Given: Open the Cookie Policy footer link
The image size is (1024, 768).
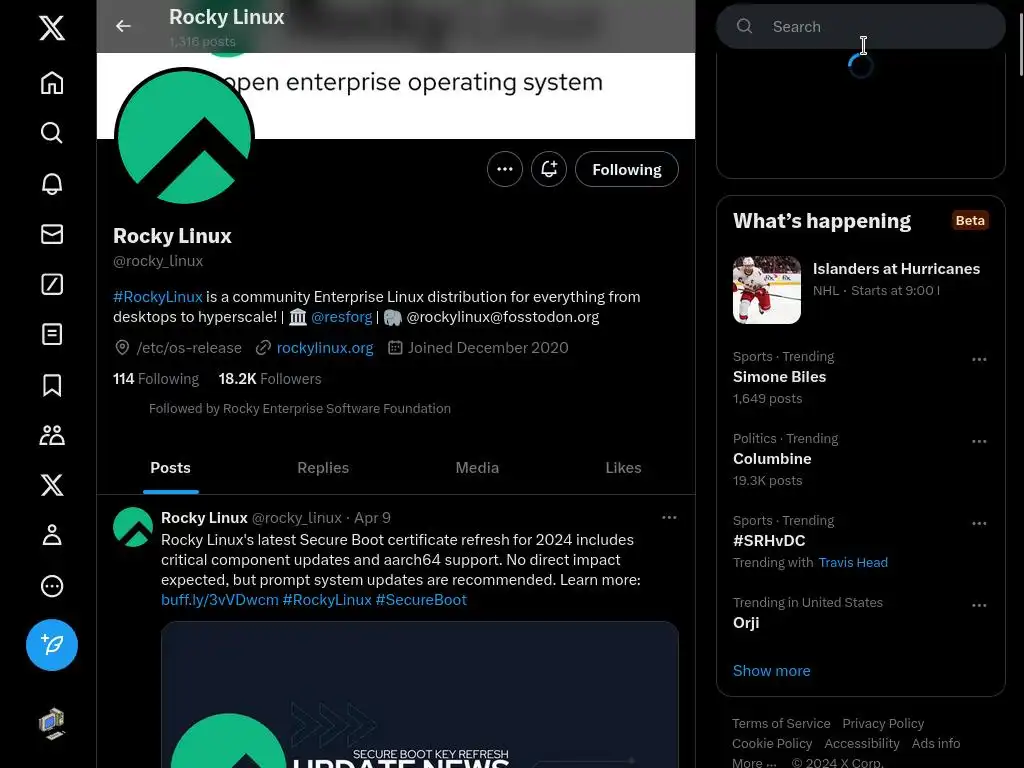Looking at the screenshot, I should (772, 744).
